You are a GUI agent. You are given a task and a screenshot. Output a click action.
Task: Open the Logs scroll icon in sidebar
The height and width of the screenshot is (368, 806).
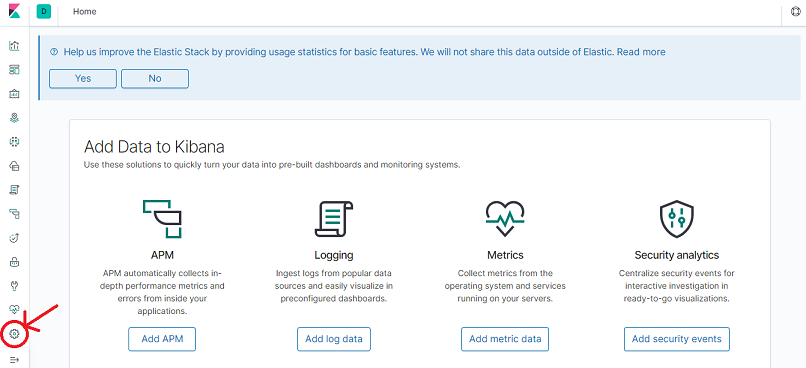(x=14, y=190)
